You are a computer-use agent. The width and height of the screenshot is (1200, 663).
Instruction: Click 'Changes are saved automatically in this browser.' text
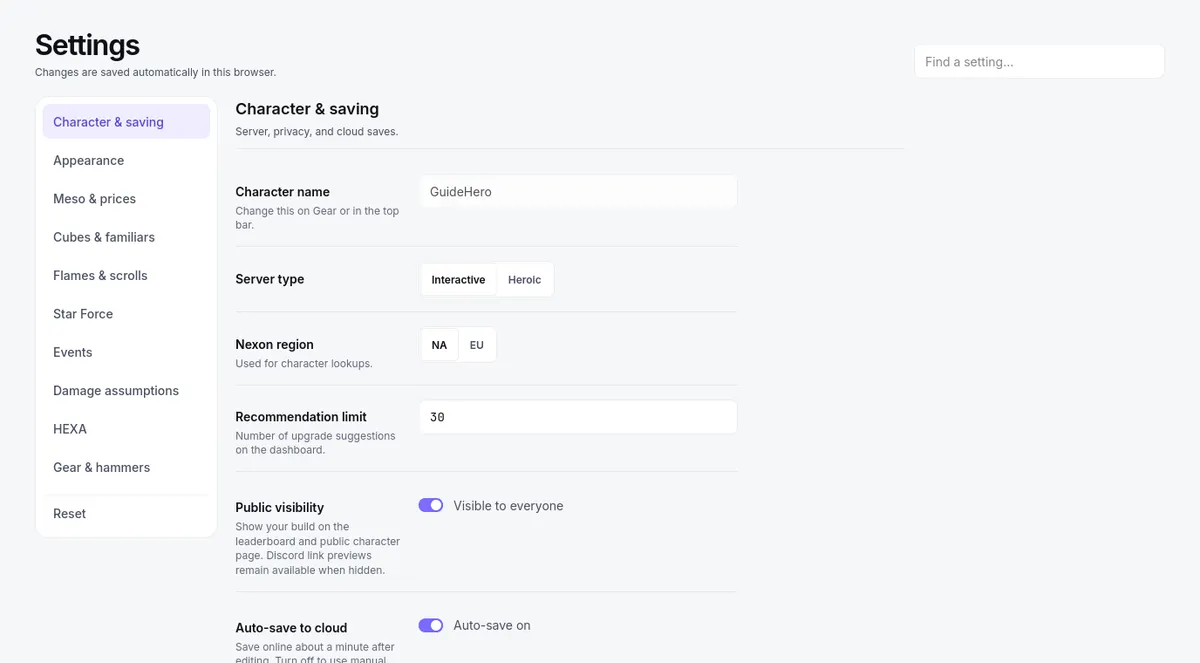155,72
